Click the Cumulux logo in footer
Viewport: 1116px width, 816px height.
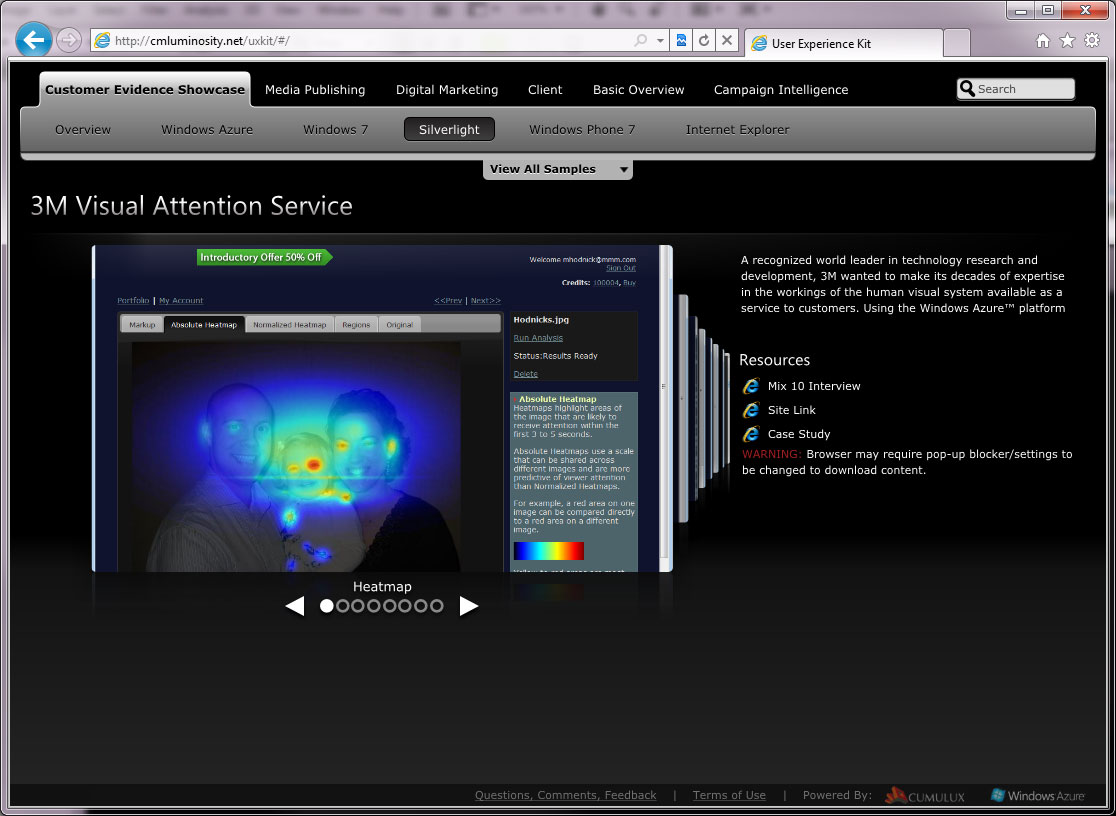[925, 795]
